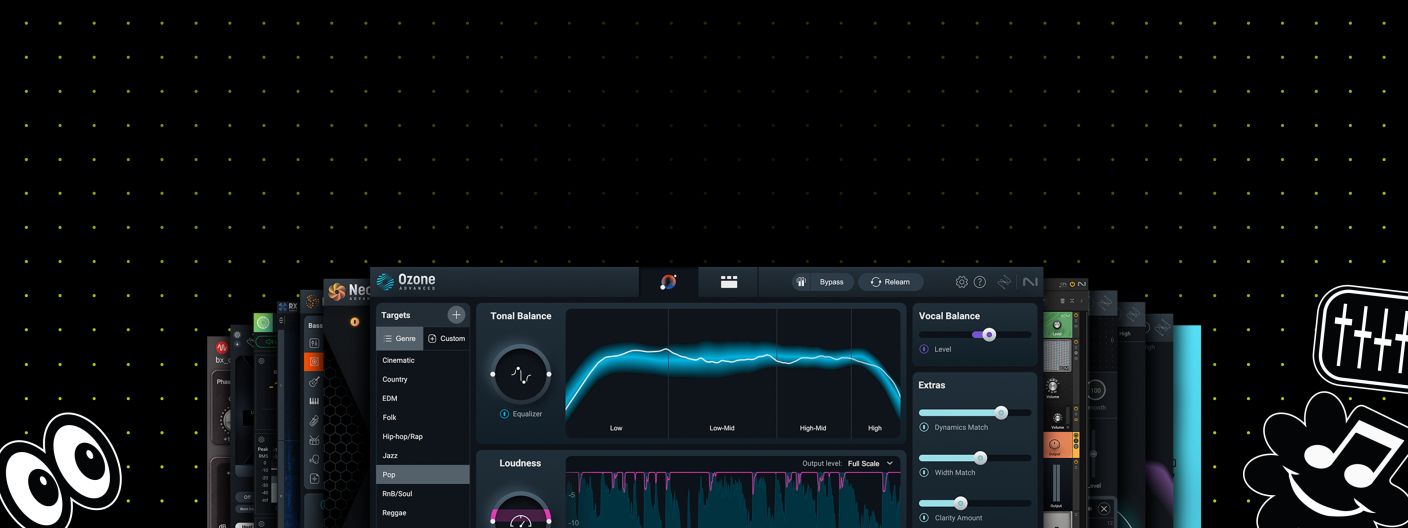
Task: Click the Native Instruments logo in Ozone header
Action: click(x=1030, y=282)
